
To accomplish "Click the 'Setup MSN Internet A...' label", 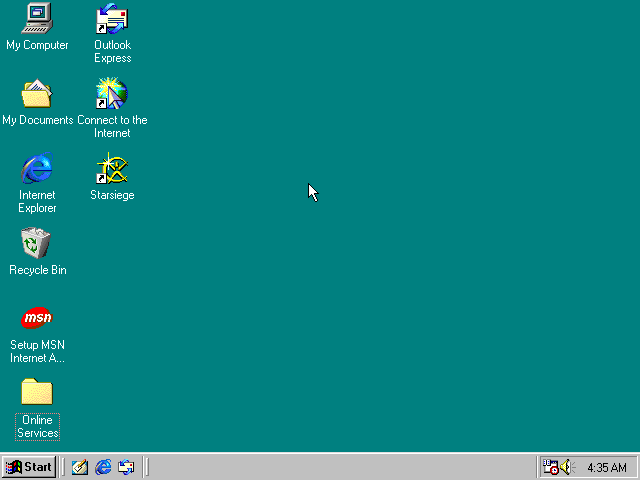I will (37, 351).
